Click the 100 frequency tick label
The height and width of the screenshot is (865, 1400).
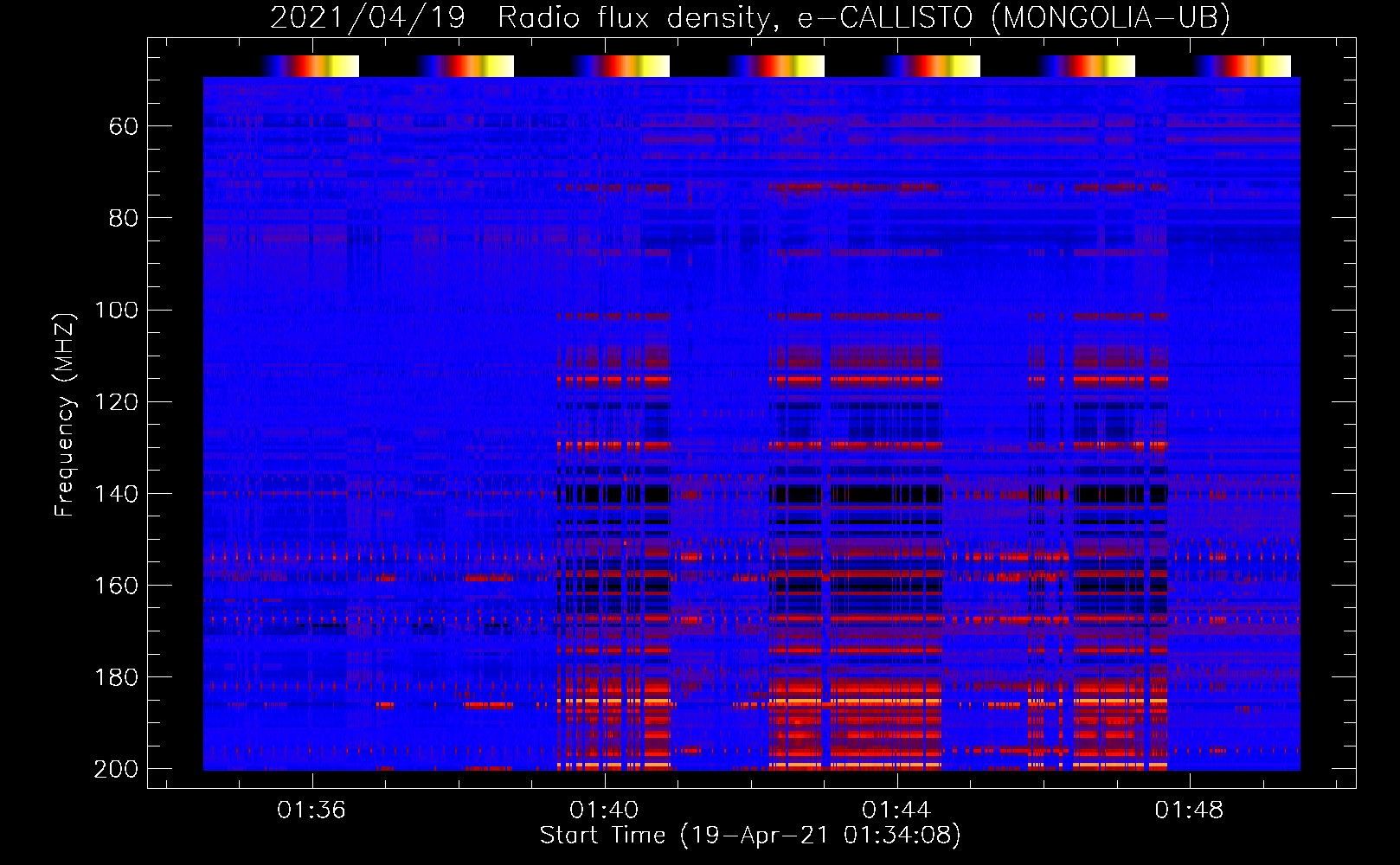tap(116, 310)
